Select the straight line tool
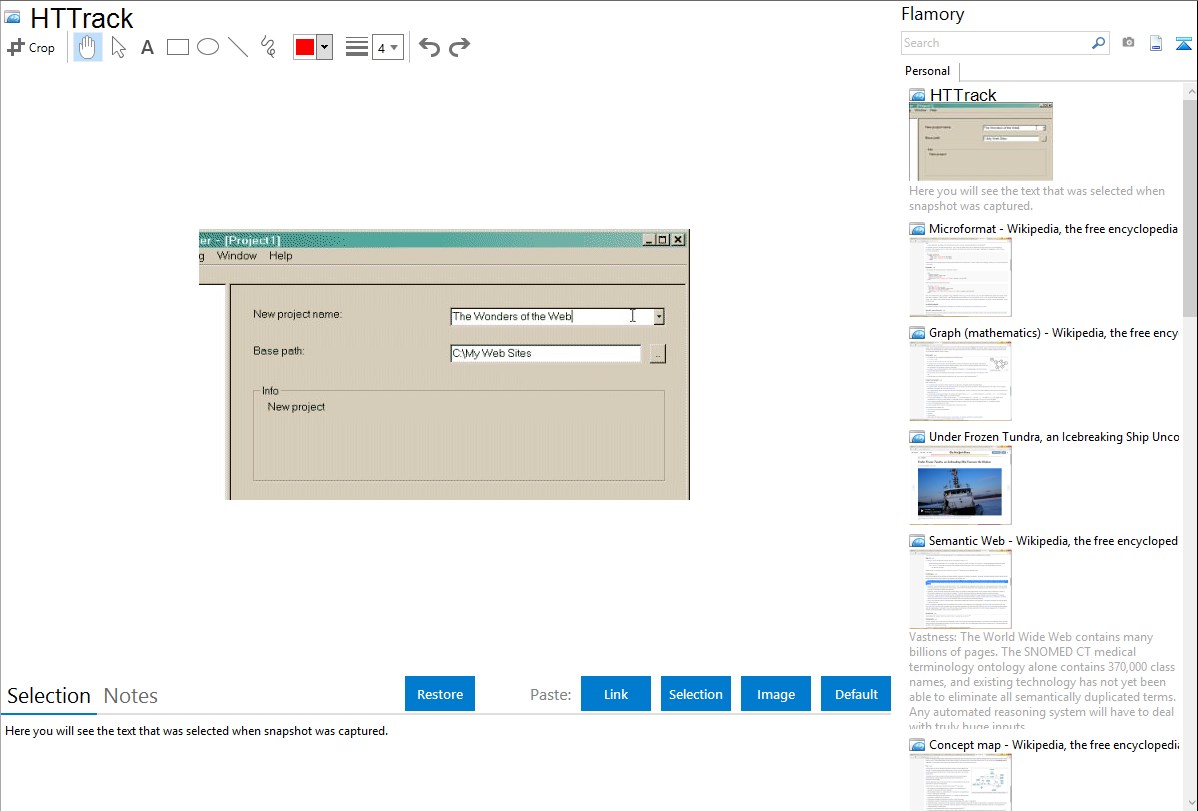1198x811 pixels. [x=237, y=47]
